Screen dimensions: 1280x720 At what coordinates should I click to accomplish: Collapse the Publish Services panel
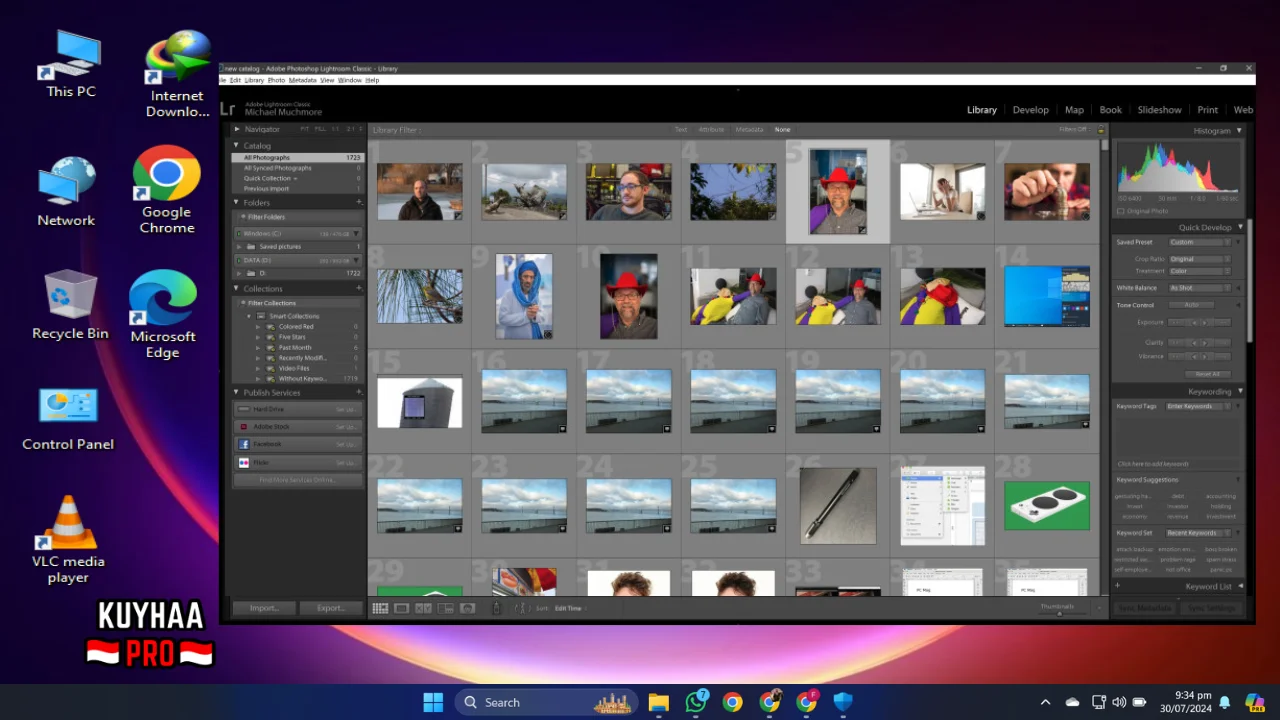[237, 392]
